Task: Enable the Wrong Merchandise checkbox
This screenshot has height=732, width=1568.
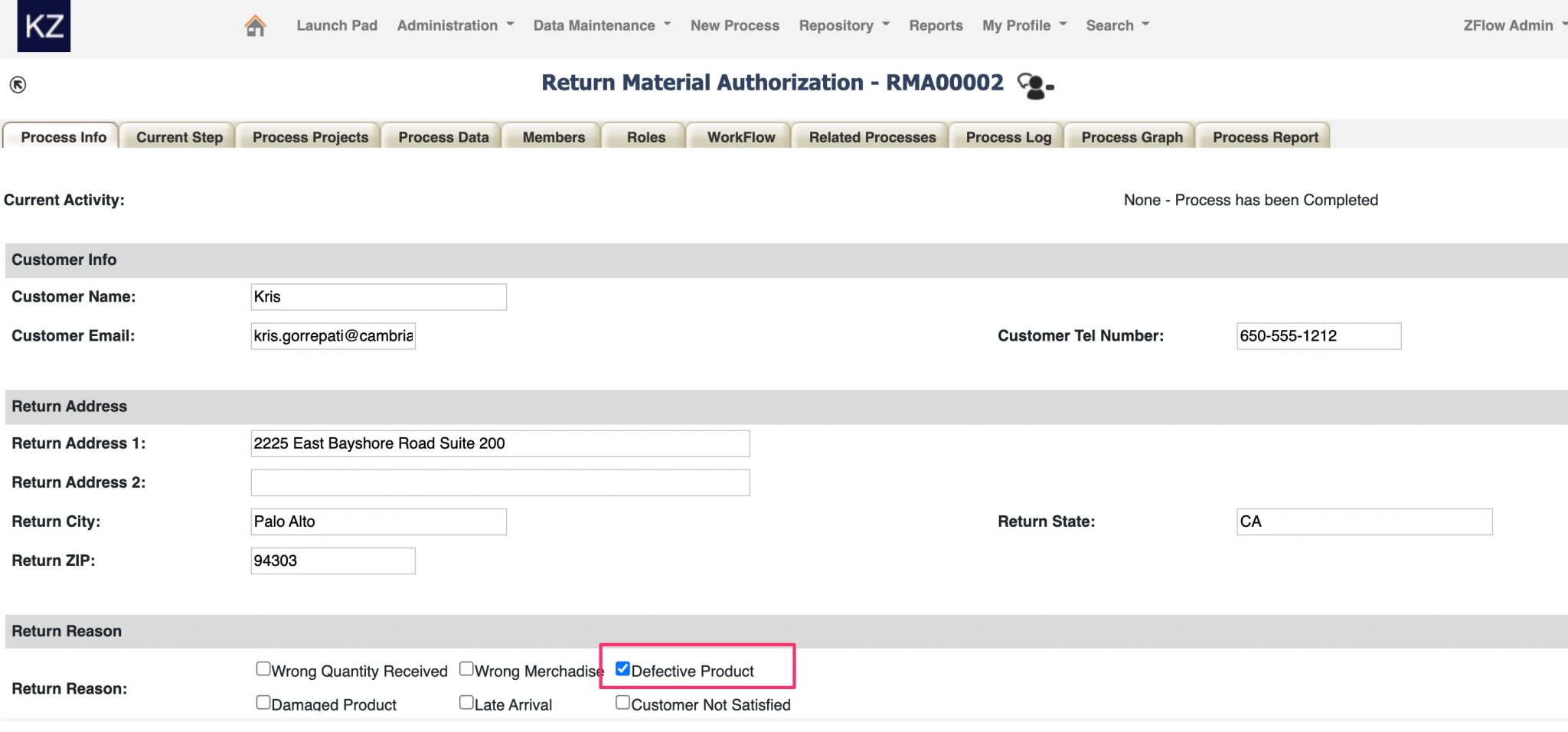Action: (x=466, y=668)
